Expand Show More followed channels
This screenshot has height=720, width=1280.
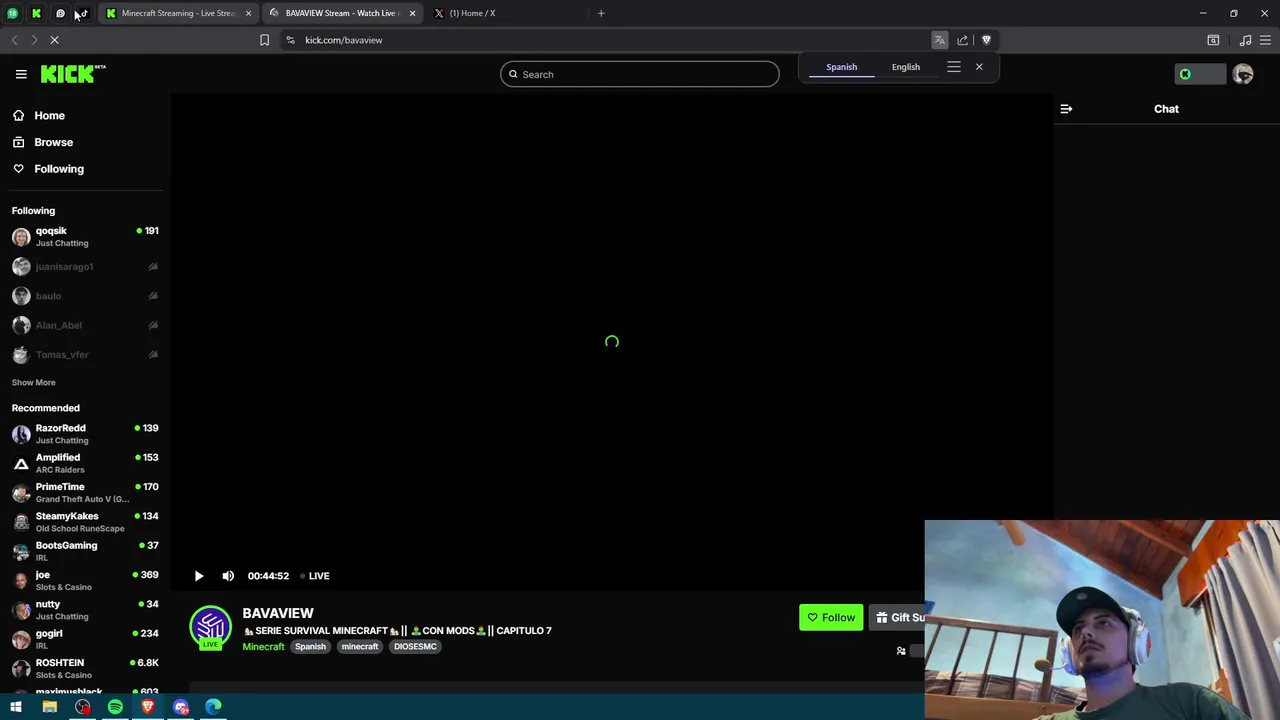pyautogui.click(x=33, y=382)
